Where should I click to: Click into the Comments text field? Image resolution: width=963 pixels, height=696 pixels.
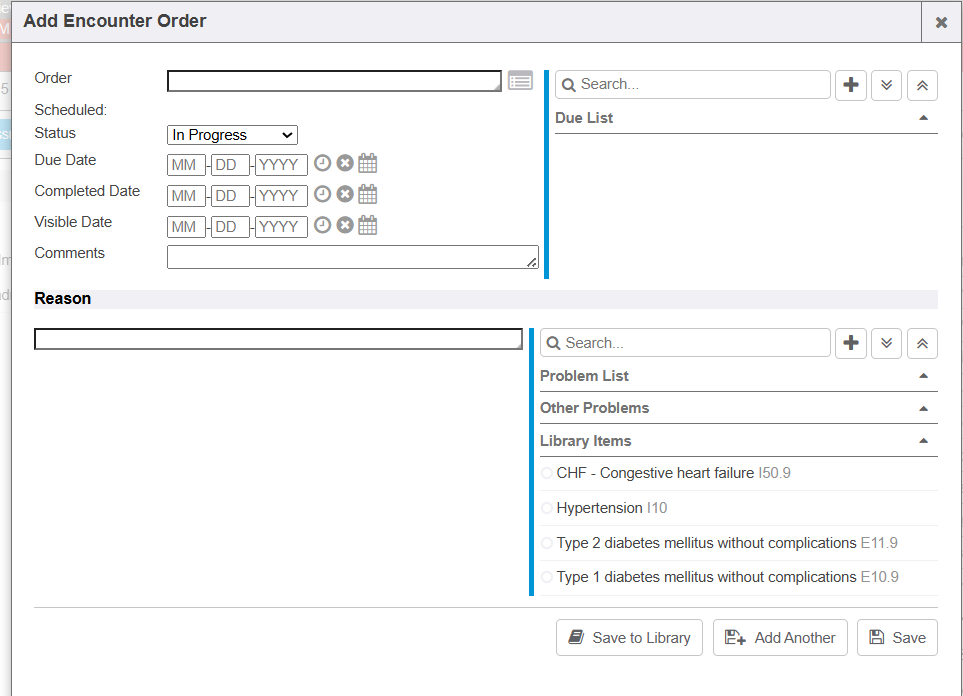point(352,257)
